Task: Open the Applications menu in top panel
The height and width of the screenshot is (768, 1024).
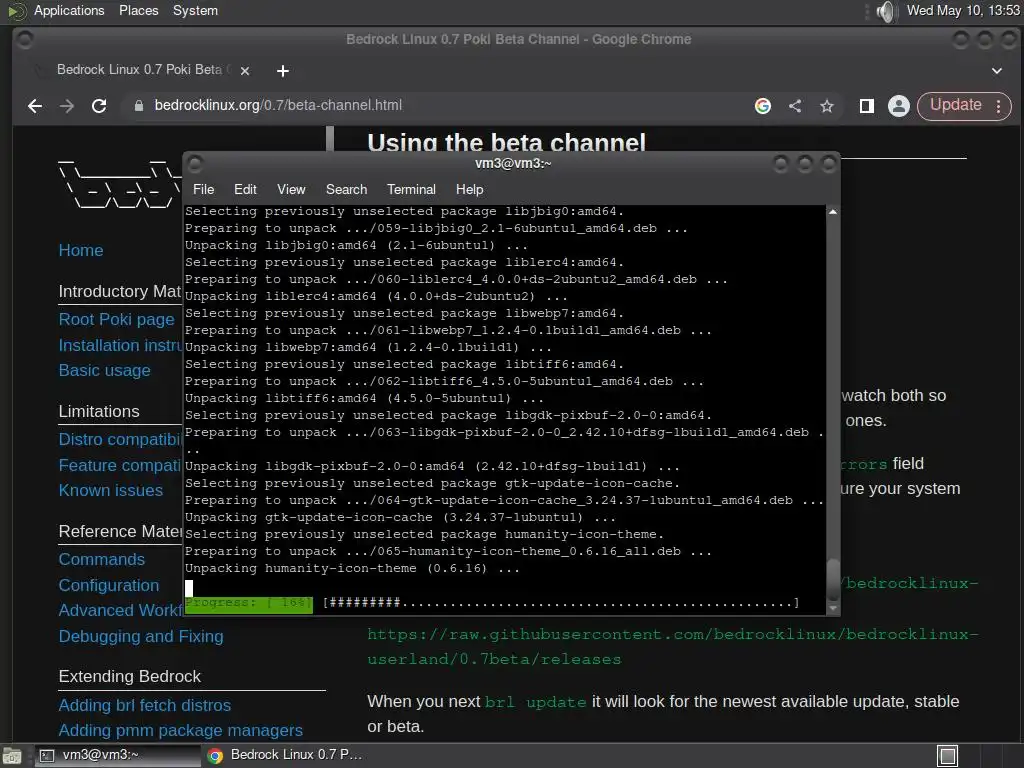Action: 69,10
